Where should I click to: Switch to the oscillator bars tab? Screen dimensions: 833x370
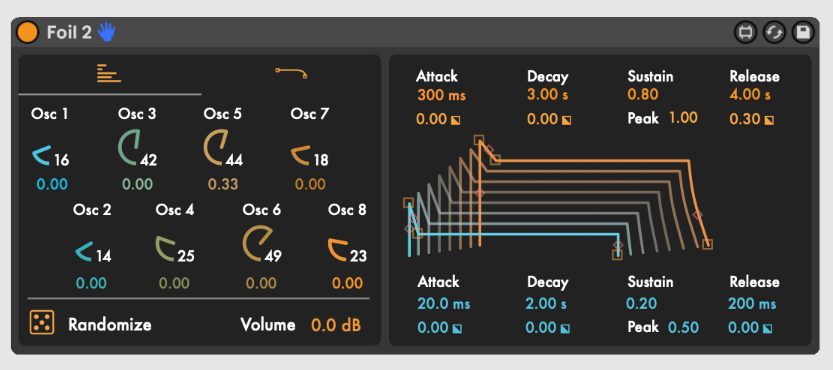109,74
